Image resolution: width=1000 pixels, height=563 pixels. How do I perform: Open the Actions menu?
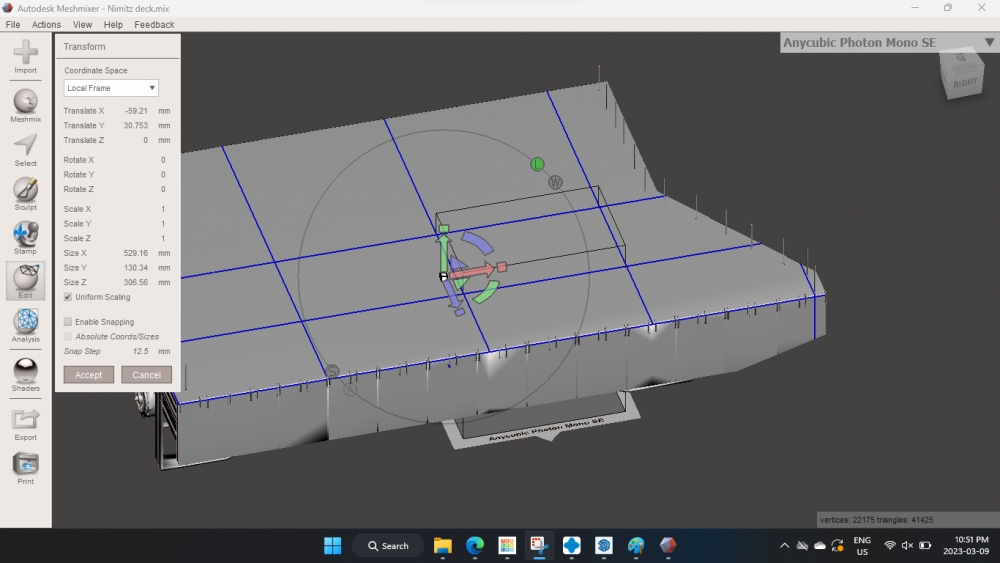point(47,25)
